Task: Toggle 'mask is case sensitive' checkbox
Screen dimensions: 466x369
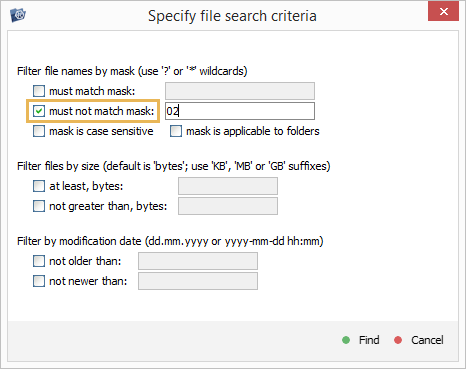Action: (39, 131)
